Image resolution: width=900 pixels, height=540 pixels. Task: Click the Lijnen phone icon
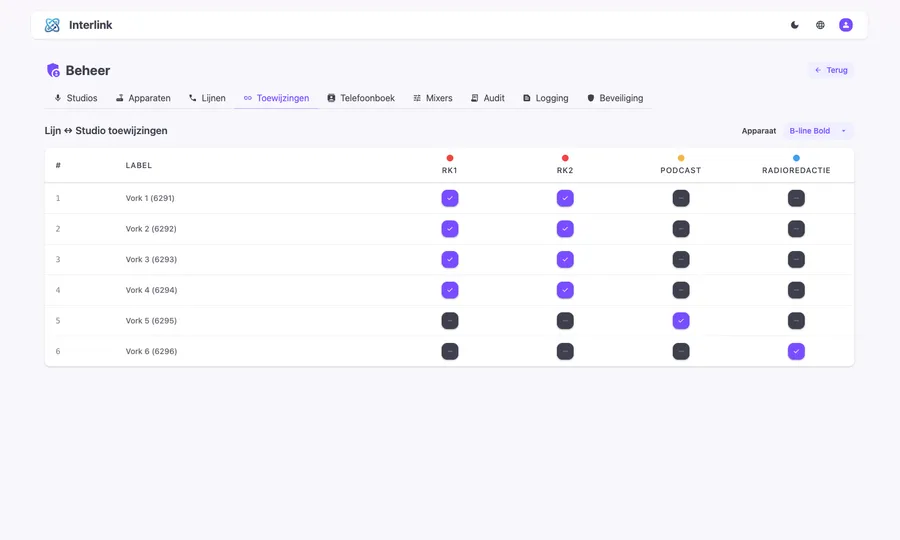(x=192, y=98)
